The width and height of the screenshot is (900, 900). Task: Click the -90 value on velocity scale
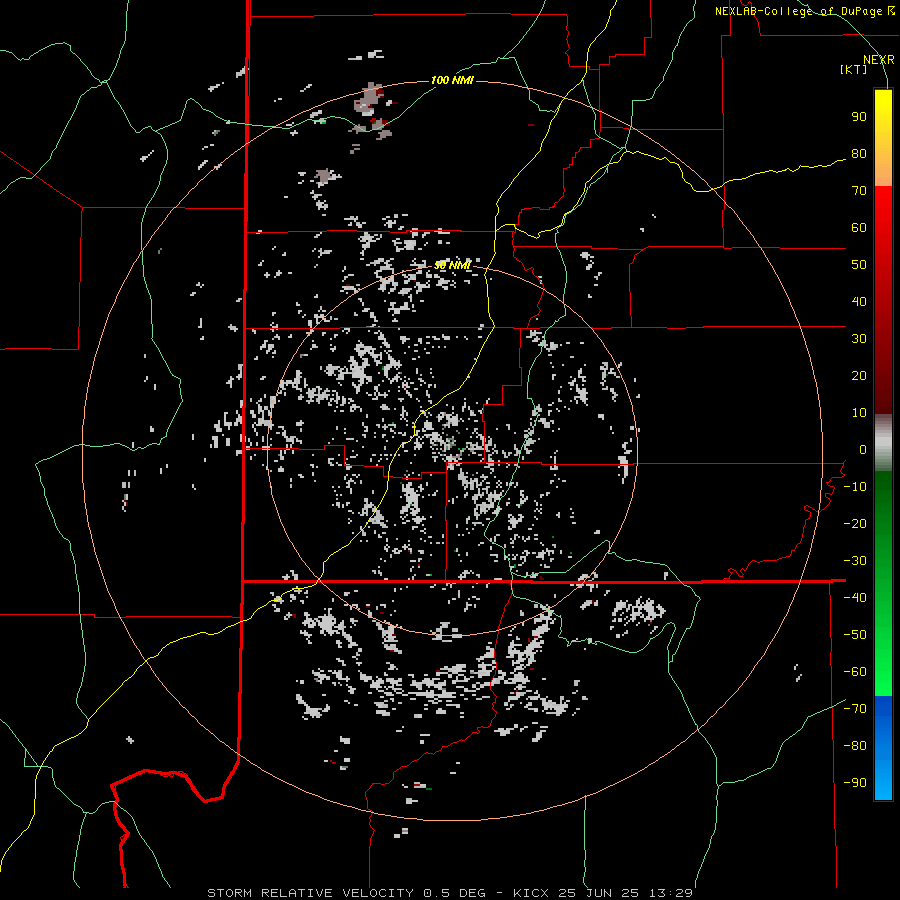pos(855,782)
